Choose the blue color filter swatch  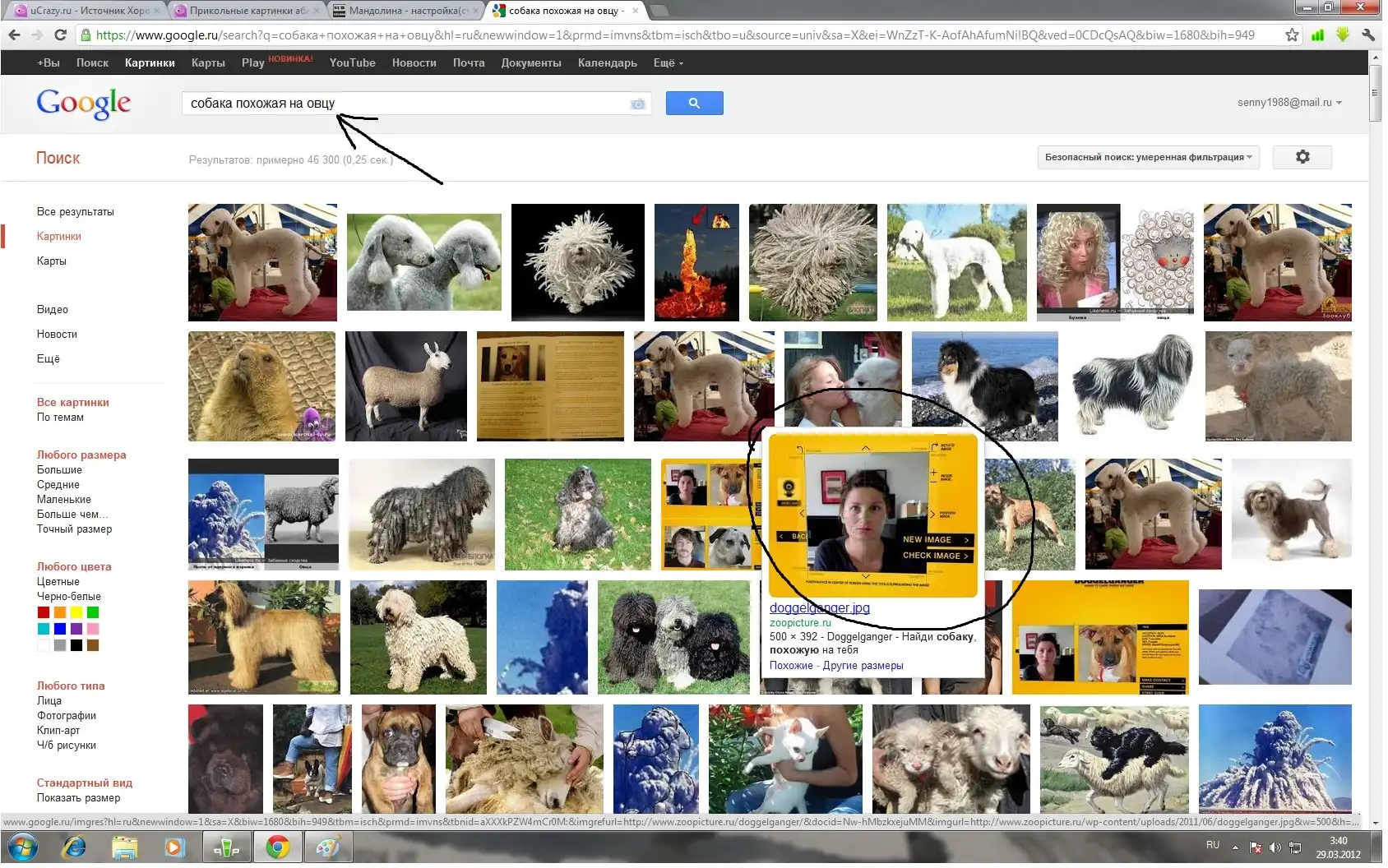click(60, 629)
